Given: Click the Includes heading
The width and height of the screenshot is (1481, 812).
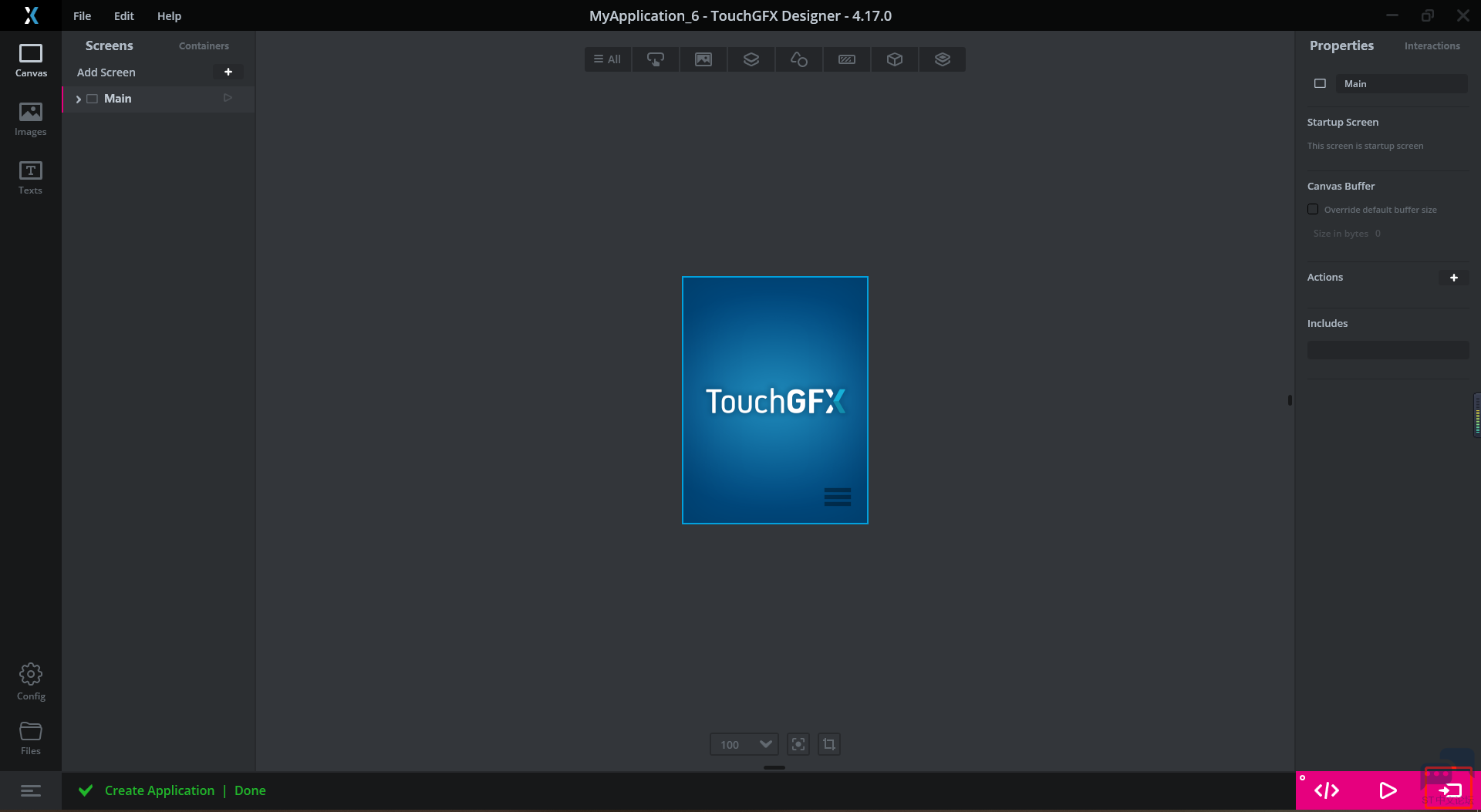Looking at the screenshot, I should coord(1328,323).
